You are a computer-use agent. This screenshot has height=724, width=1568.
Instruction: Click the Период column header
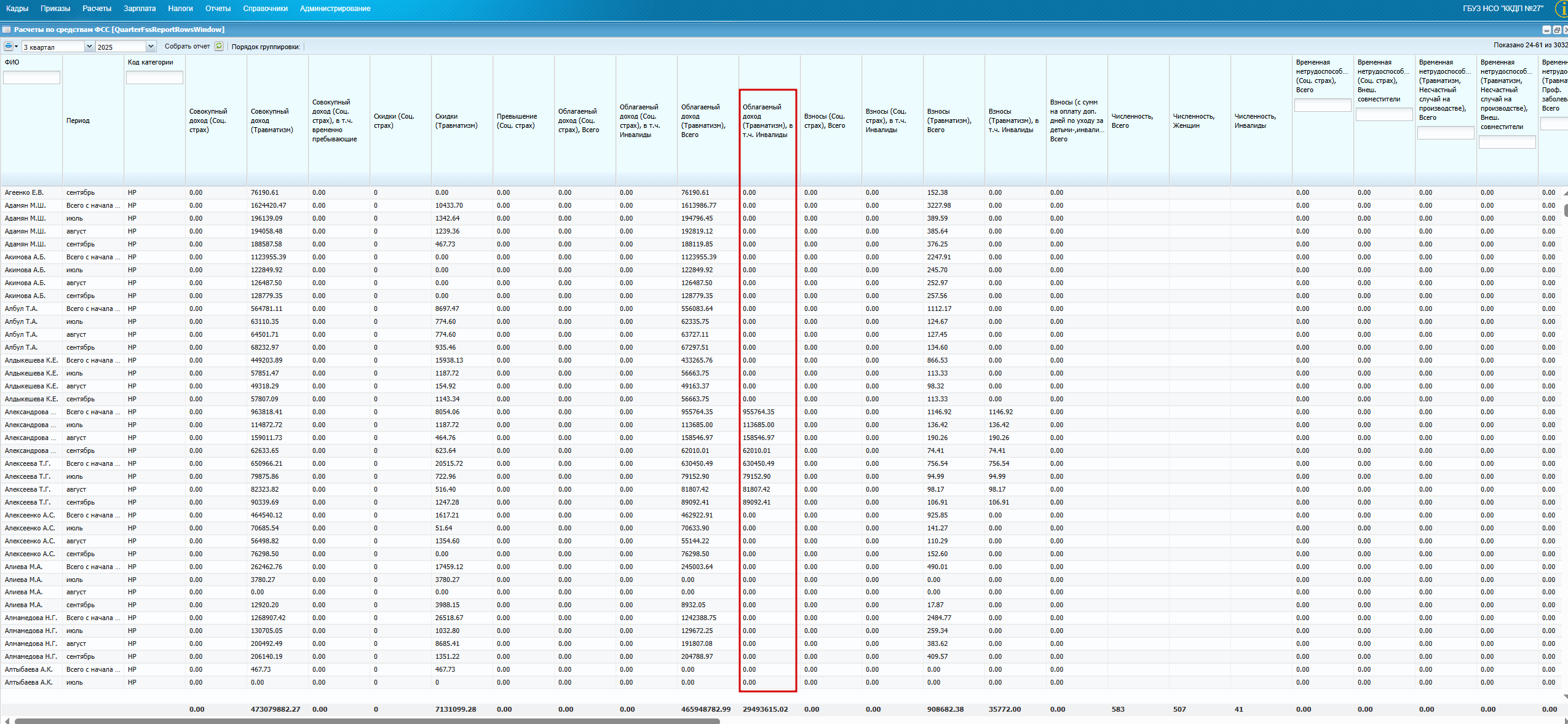[x=78, y=120]
